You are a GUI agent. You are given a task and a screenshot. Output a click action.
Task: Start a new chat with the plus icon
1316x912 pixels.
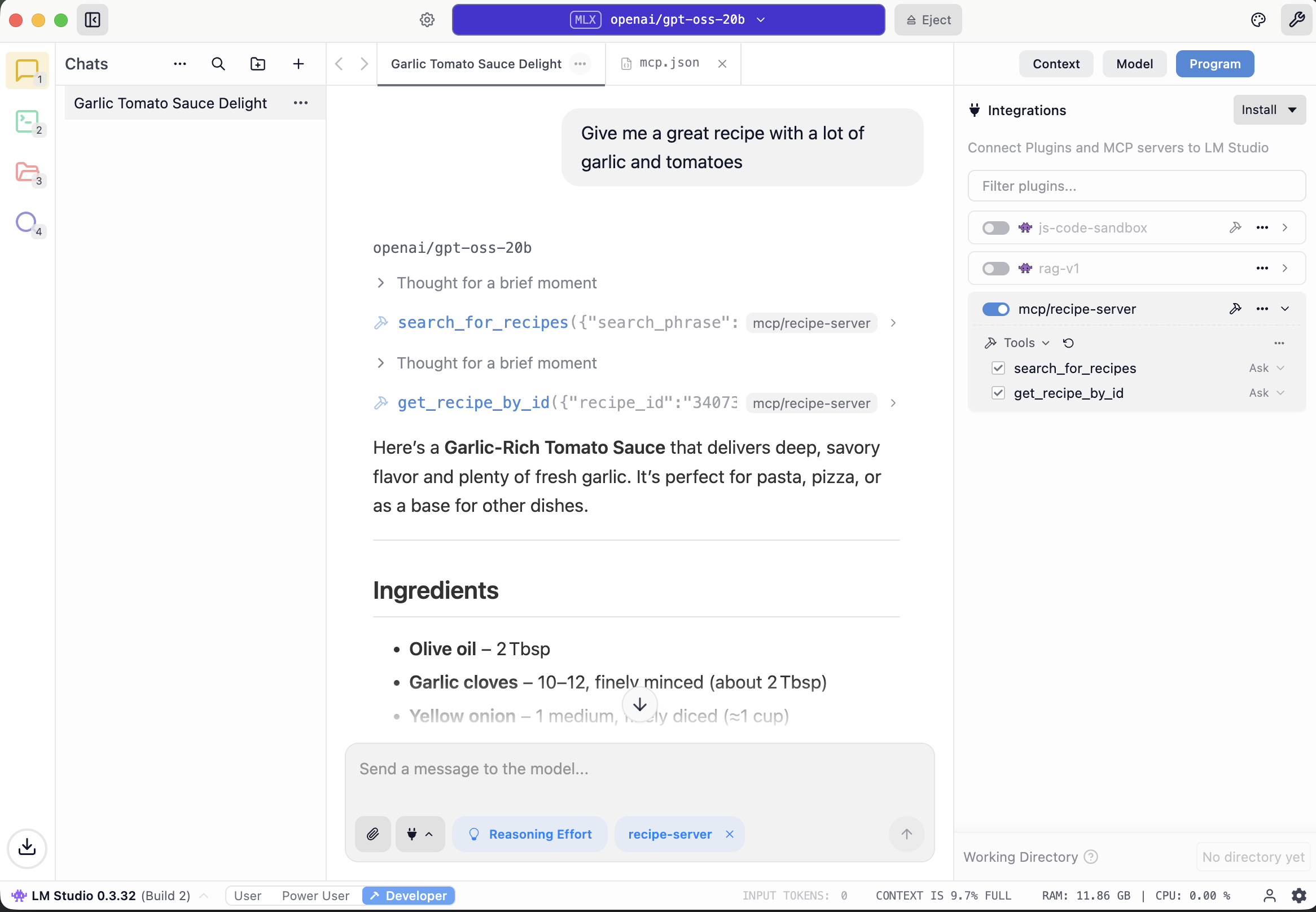coord(297,63)
